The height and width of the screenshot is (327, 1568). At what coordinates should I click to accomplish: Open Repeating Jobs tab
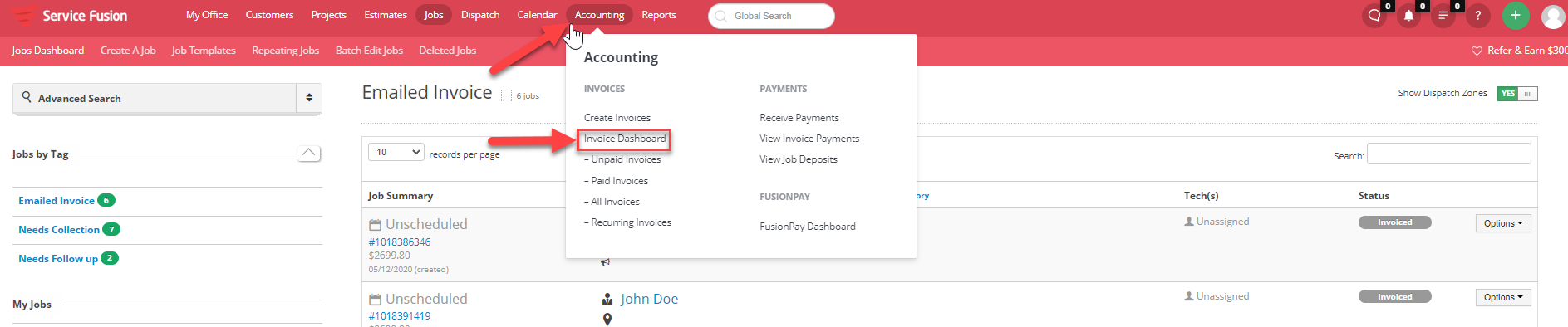(x=285, y=51)
